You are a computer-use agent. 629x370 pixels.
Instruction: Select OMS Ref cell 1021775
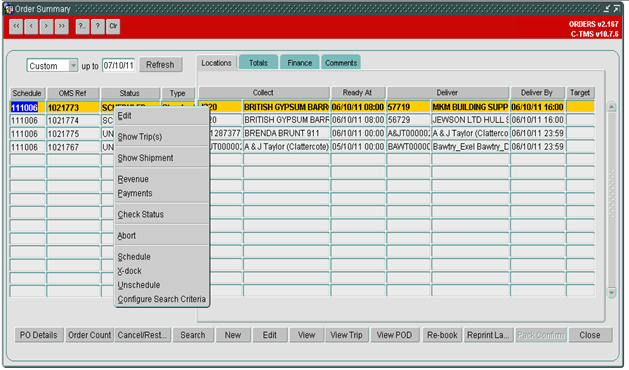click(x=73, y=134)
